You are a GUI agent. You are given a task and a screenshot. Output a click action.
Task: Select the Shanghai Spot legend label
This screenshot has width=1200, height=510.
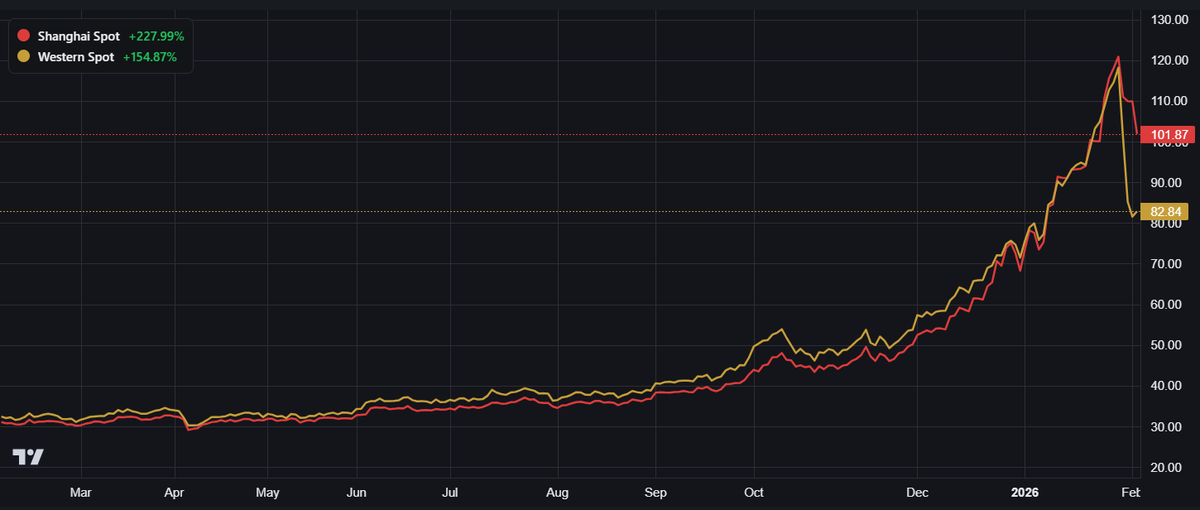coord(78,36)
